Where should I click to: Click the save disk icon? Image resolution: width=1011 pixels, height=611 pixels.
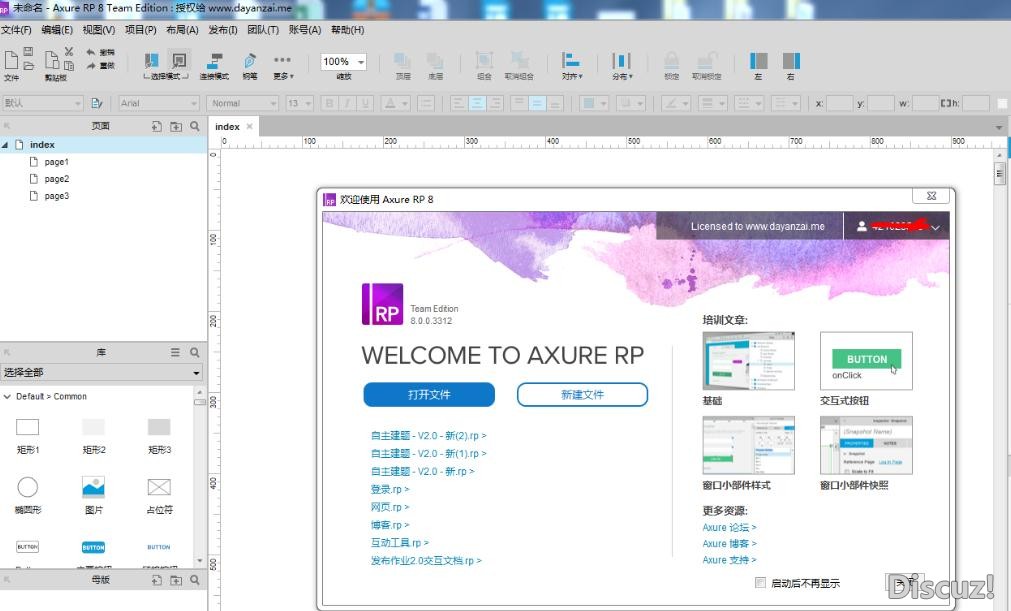[x=28, y=51]
